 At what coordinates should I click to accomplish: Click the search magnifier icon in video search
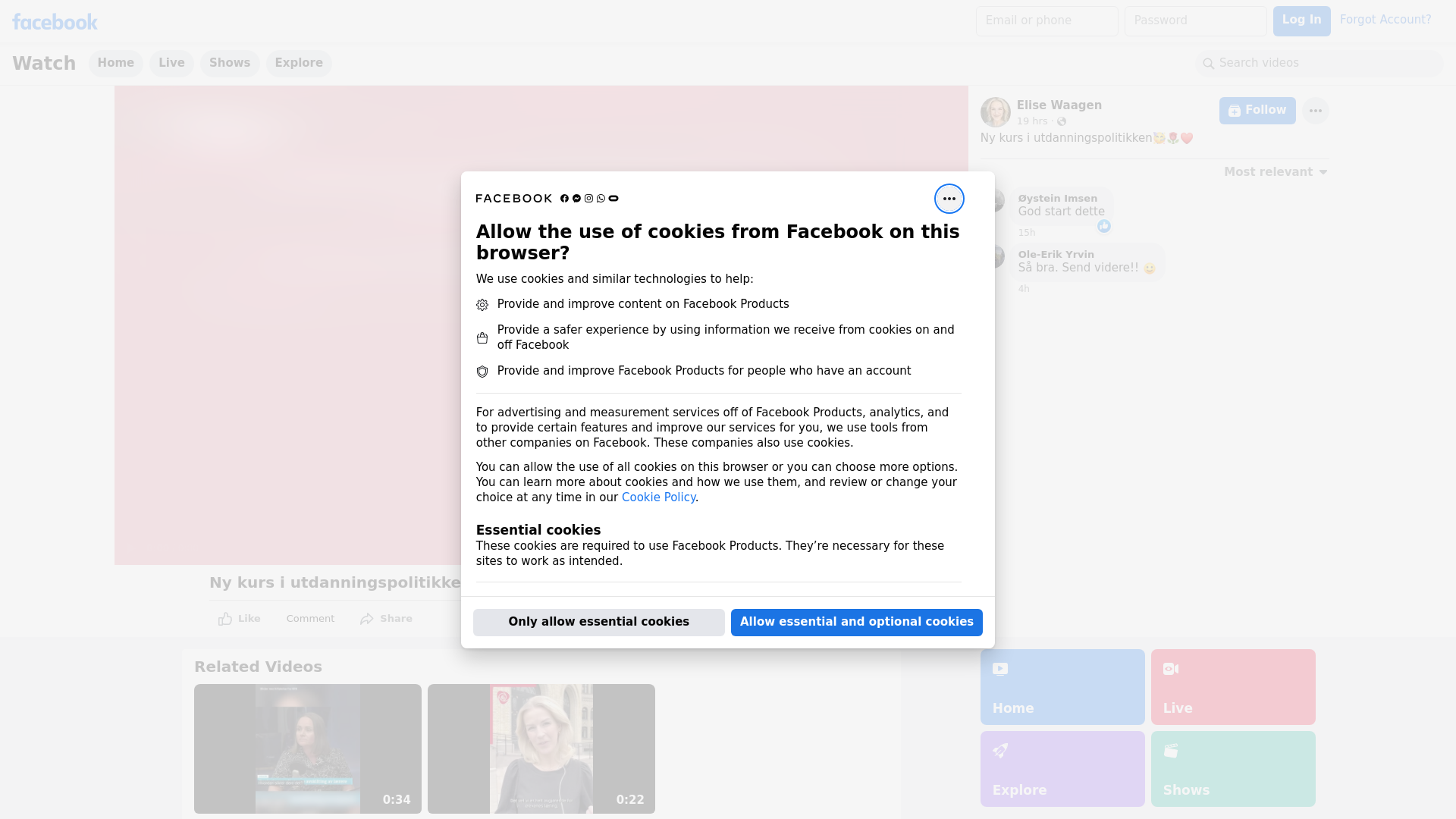click(1209, 64)
